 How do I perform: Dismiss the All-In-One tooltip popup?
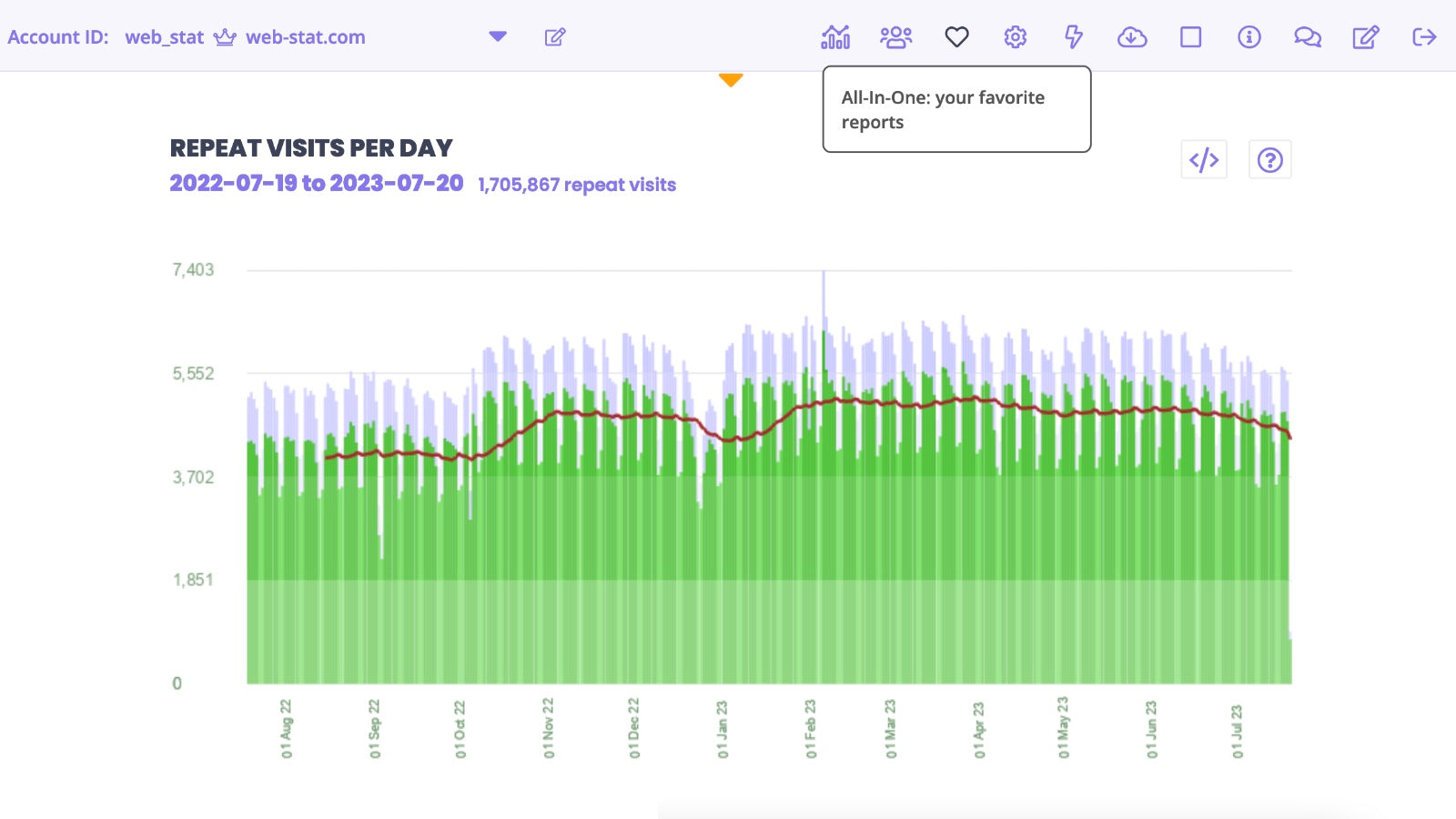coord(955,109)
